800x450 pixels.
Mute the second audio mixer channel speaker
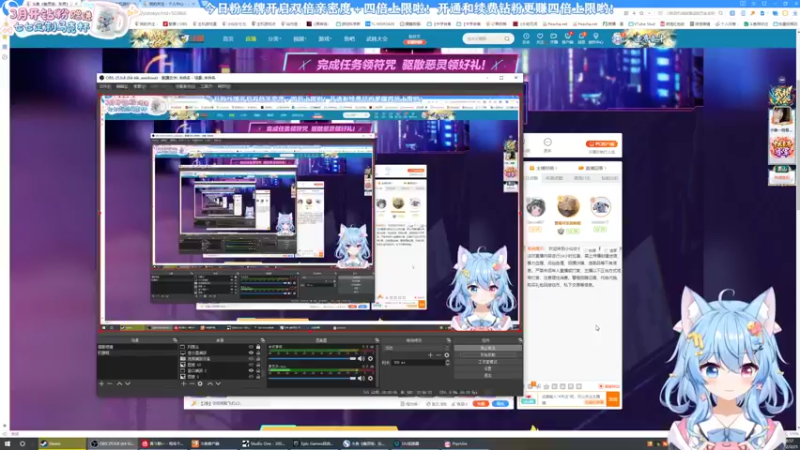pyautogui.click(x=361, y=378)
